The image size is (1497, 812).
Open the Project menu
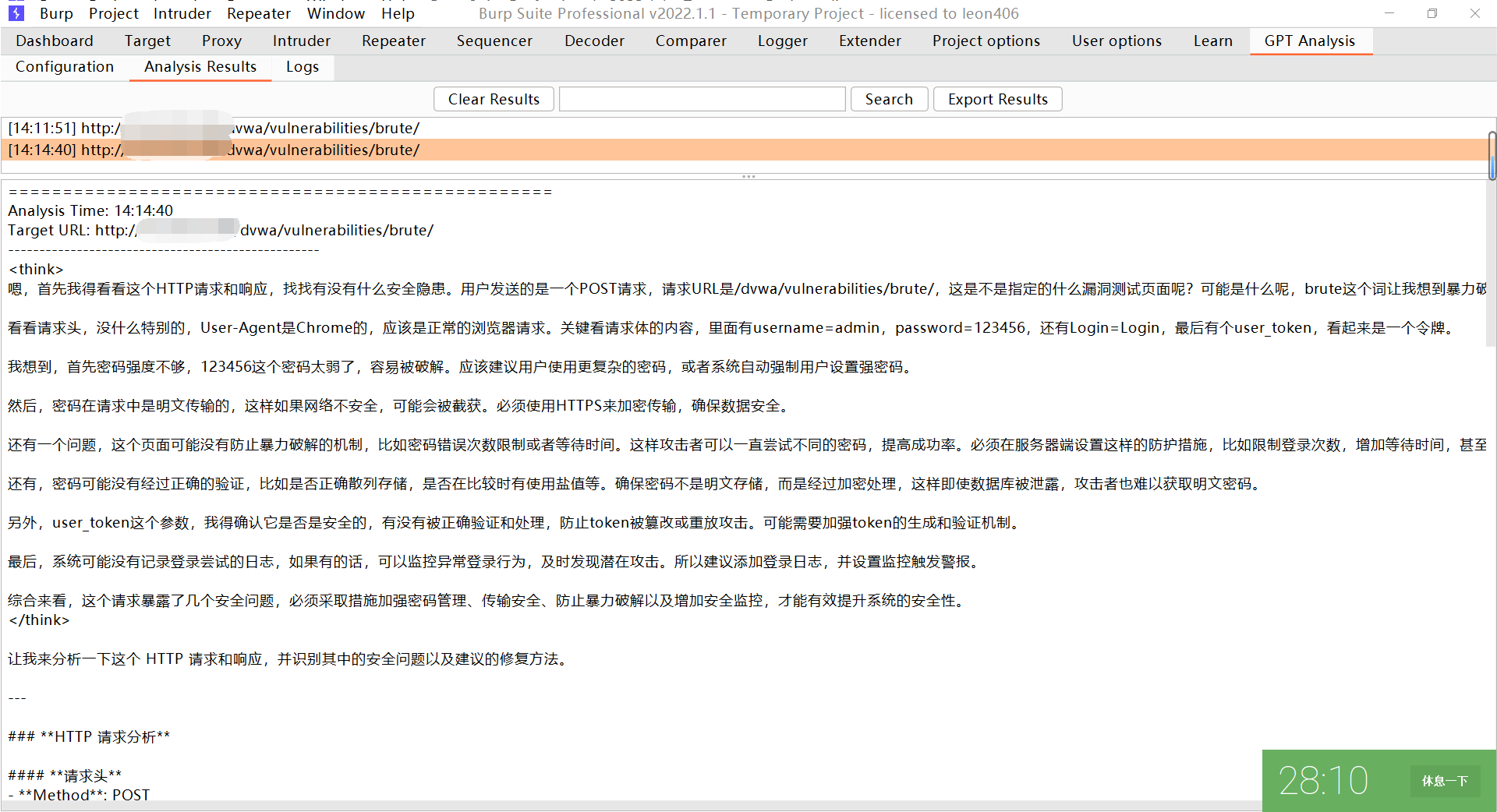click(113, 13)
